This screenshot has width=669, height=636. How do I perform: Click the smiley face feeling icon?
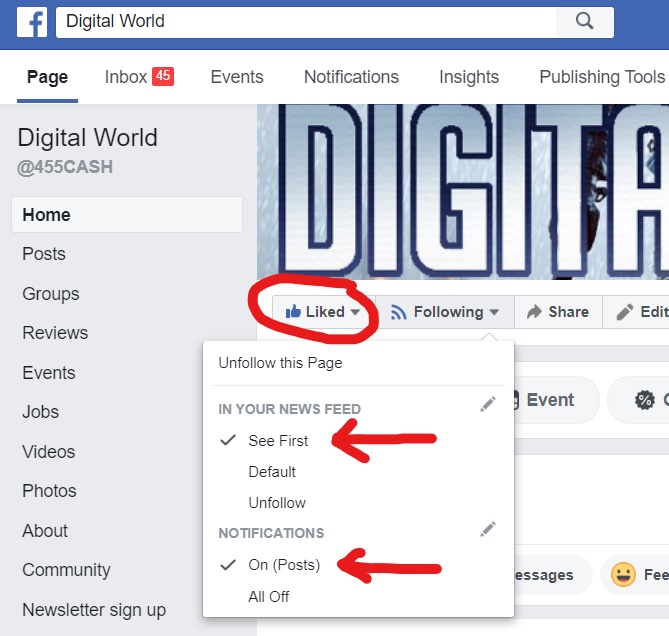[x=623, y=574]
